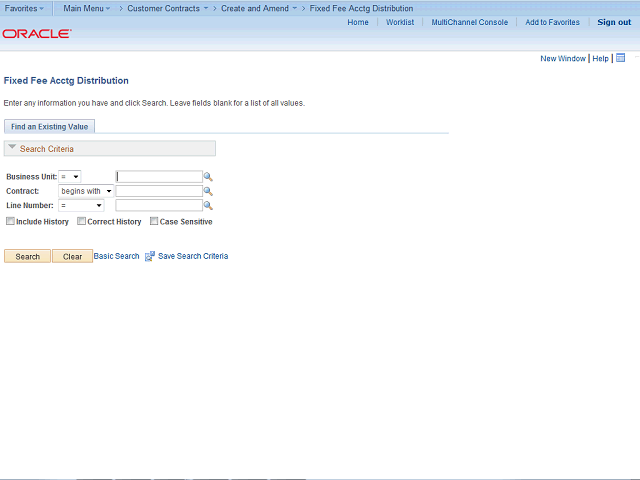Open Contract lookup magnifier icon
The image size is (640, 480).
point(208,191)
